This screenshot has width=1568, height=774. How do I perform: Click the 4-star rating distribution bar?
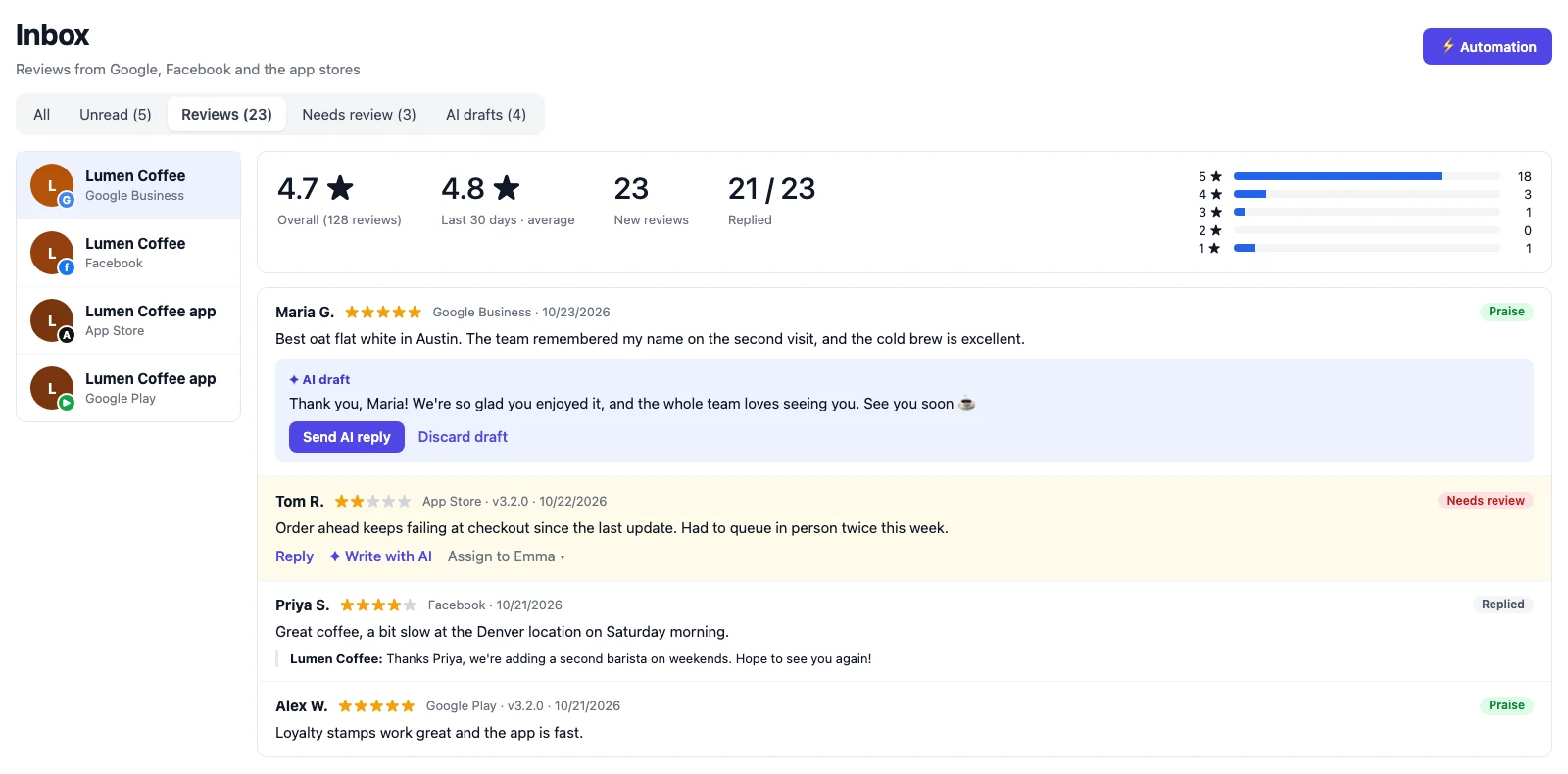click(1366, 194)
